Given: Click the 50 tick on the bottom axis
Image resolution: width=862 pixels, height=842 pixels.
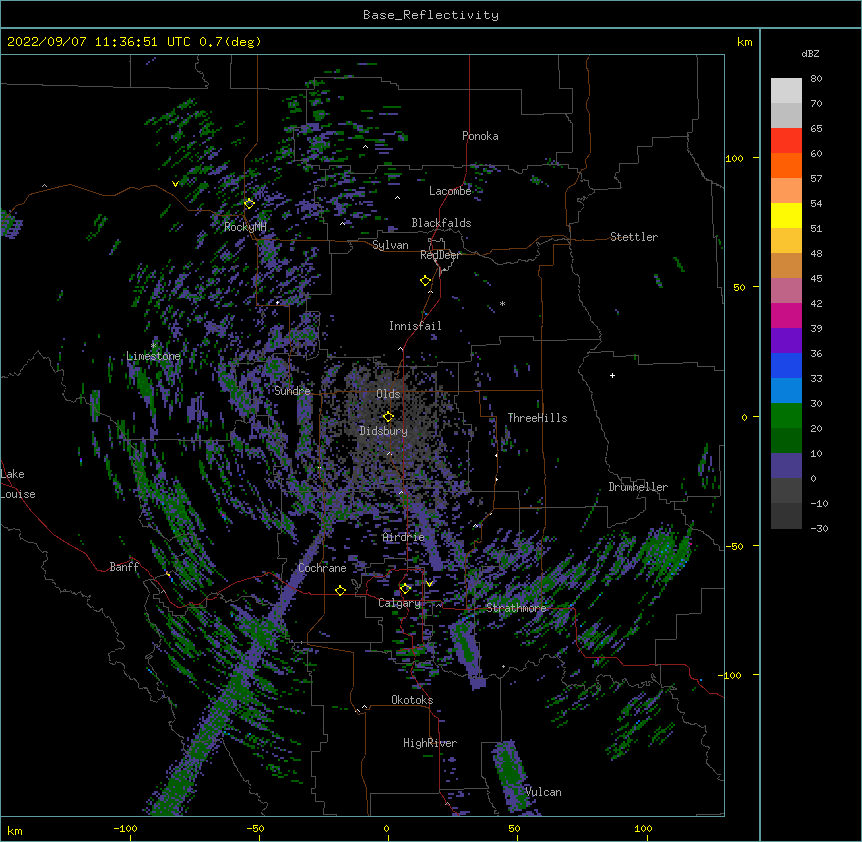Looking at the screenshot, I should [x=514, y=828].
